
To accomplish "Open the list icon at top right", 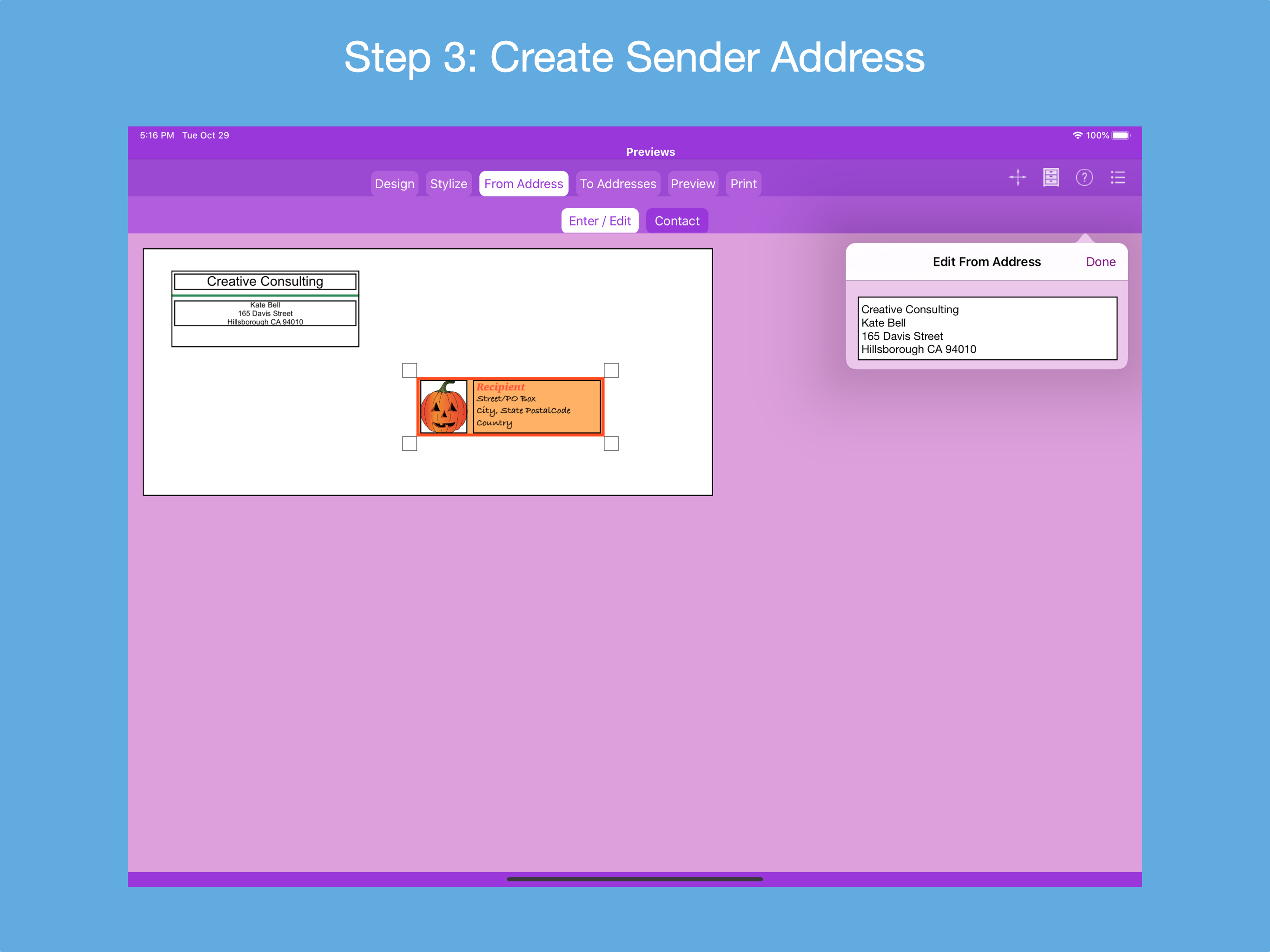I will pyautogui.click(x=1118, y=178).
